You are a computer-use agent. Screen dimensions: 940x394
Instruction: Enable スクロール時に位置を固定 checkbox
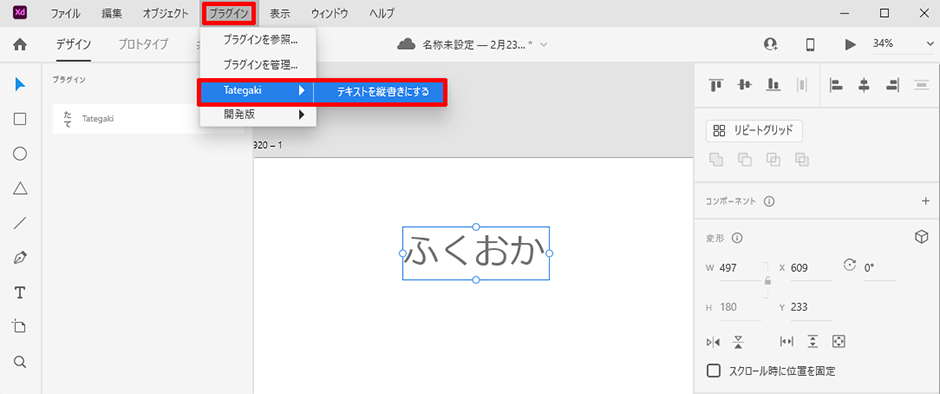(x=713, y=370)
